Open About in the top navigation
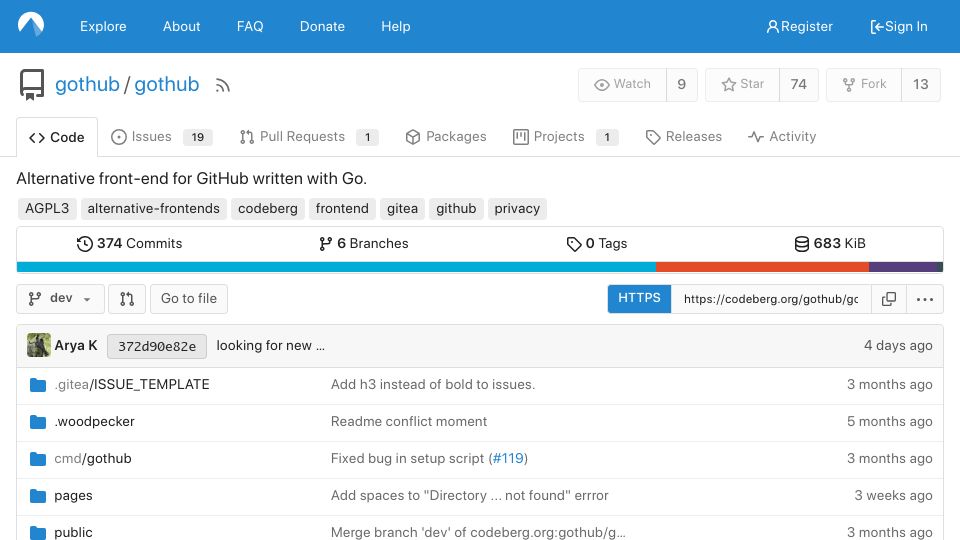This screenshot has width=960, height=540. click(x=181, y=26)
